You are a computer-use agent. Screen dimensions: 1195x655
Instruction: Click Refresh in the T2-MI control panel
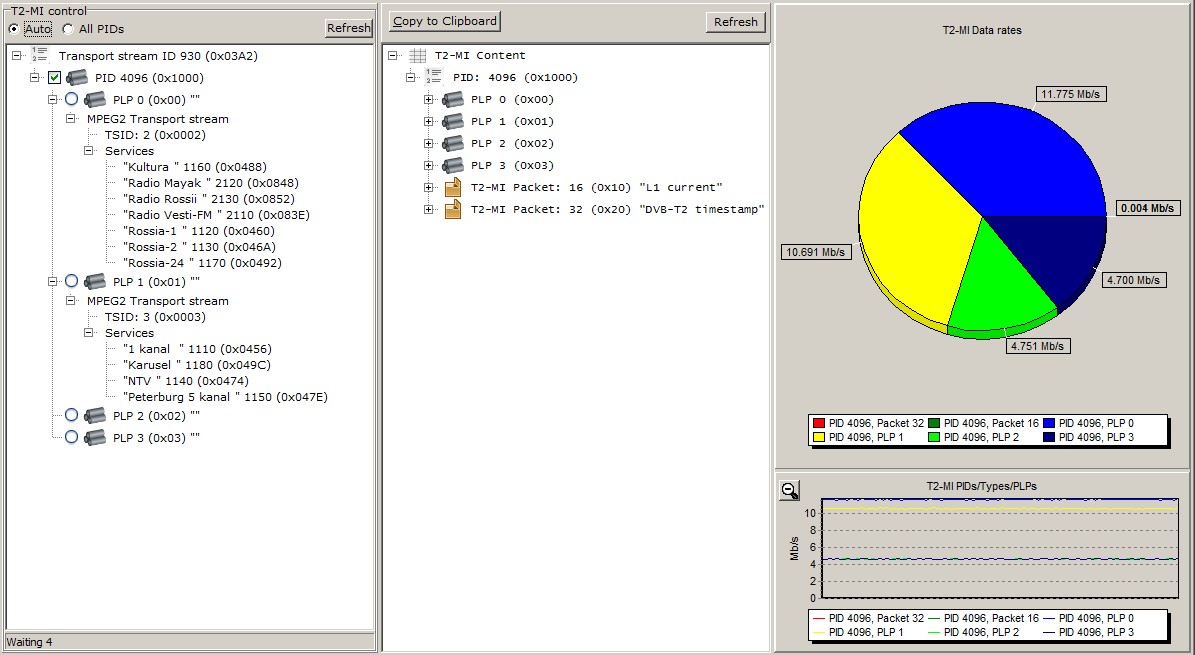pyautogui.click(x=348, y=28)
